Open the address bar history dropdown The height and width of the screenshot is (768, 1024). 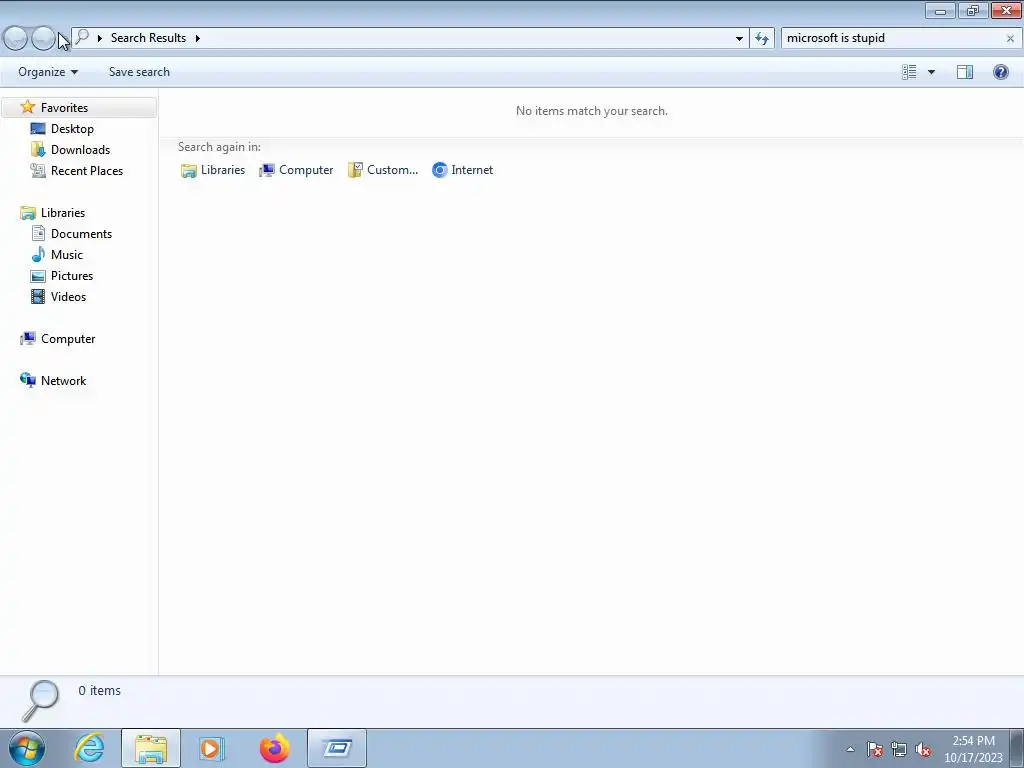739,38
